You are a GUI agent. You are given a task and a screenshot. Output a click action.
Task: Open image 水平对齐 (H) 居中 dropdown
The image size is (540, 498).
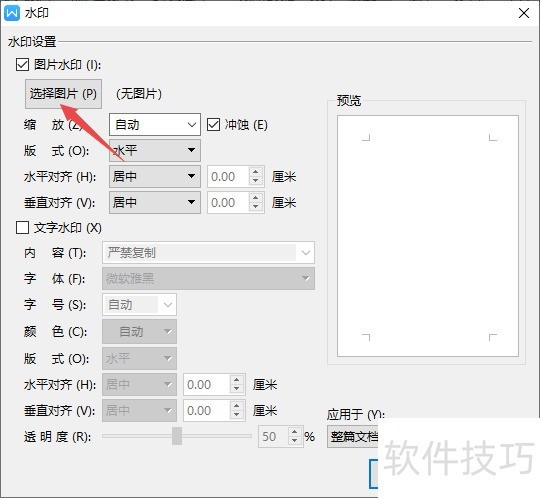[x=155, y=176]
